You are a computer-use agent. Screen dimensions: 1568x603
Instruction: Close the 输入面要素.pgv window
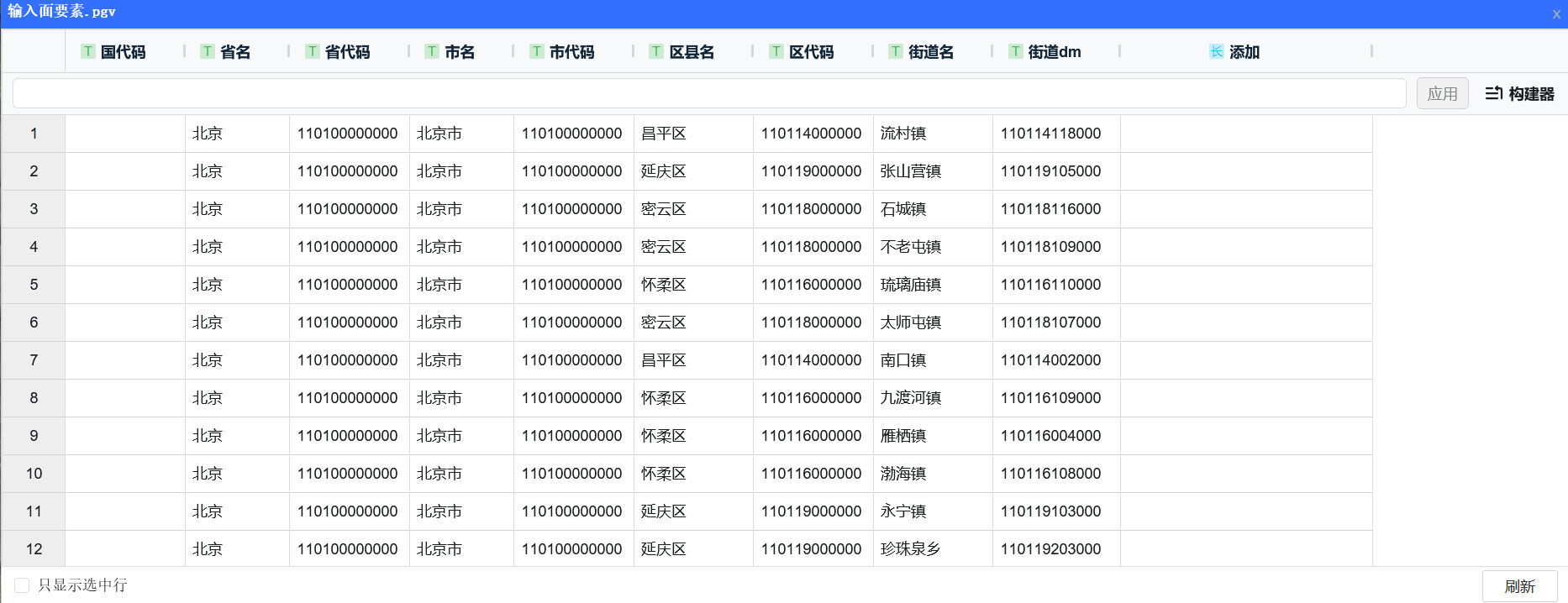[x=1555, y=13]
